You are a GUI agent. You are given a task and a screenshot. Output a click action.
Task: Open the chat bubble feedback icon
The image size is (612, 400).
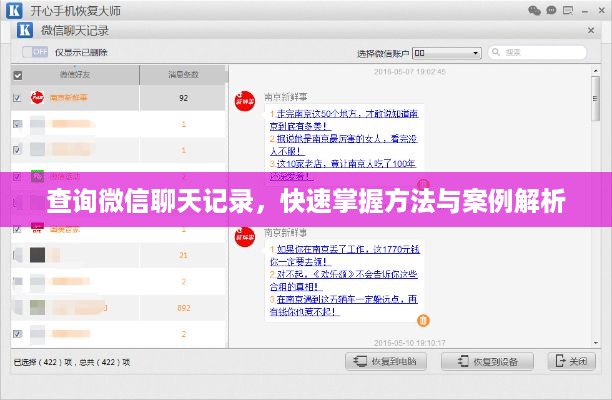[551, 10]
